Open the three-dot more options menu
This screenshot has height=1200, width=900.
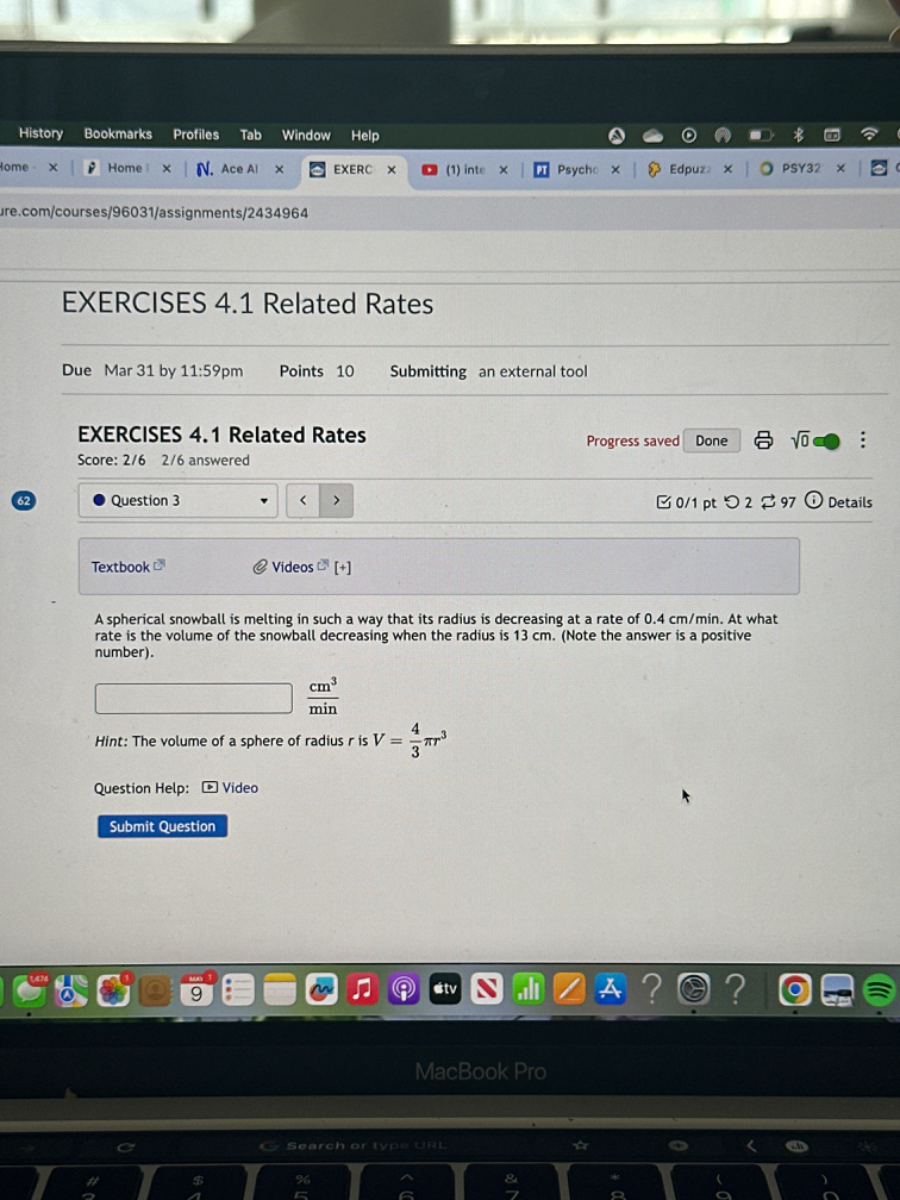click(x=863, y=440)
